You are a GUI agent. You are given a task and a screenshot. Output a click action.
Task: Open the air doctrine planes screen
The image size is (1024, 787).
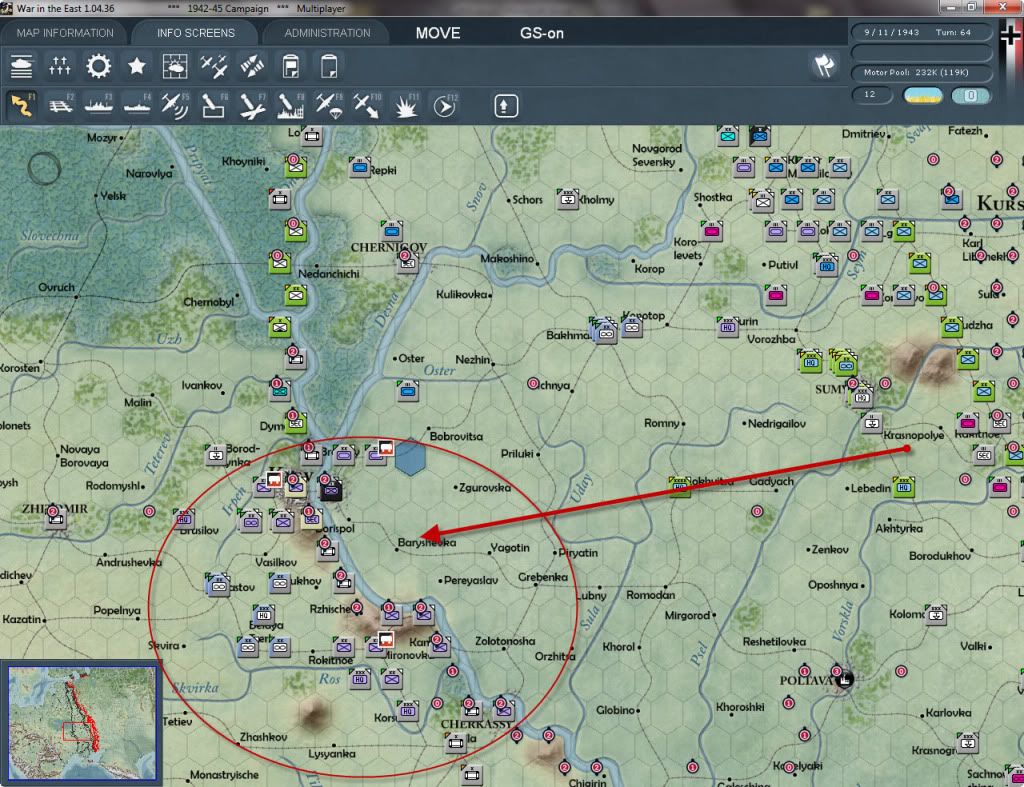coord(214,66)
